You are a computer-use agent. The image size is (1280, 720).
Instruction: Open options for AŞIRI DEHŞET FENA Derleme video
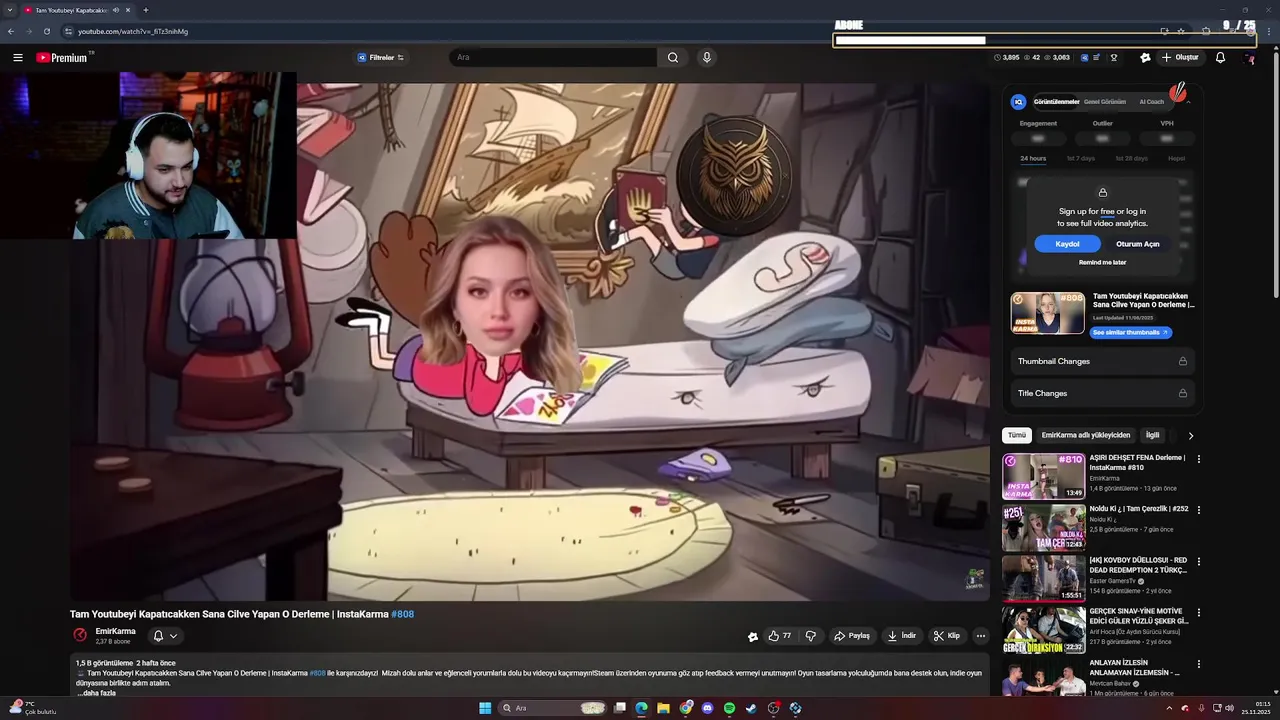[x=1198, y=459]
